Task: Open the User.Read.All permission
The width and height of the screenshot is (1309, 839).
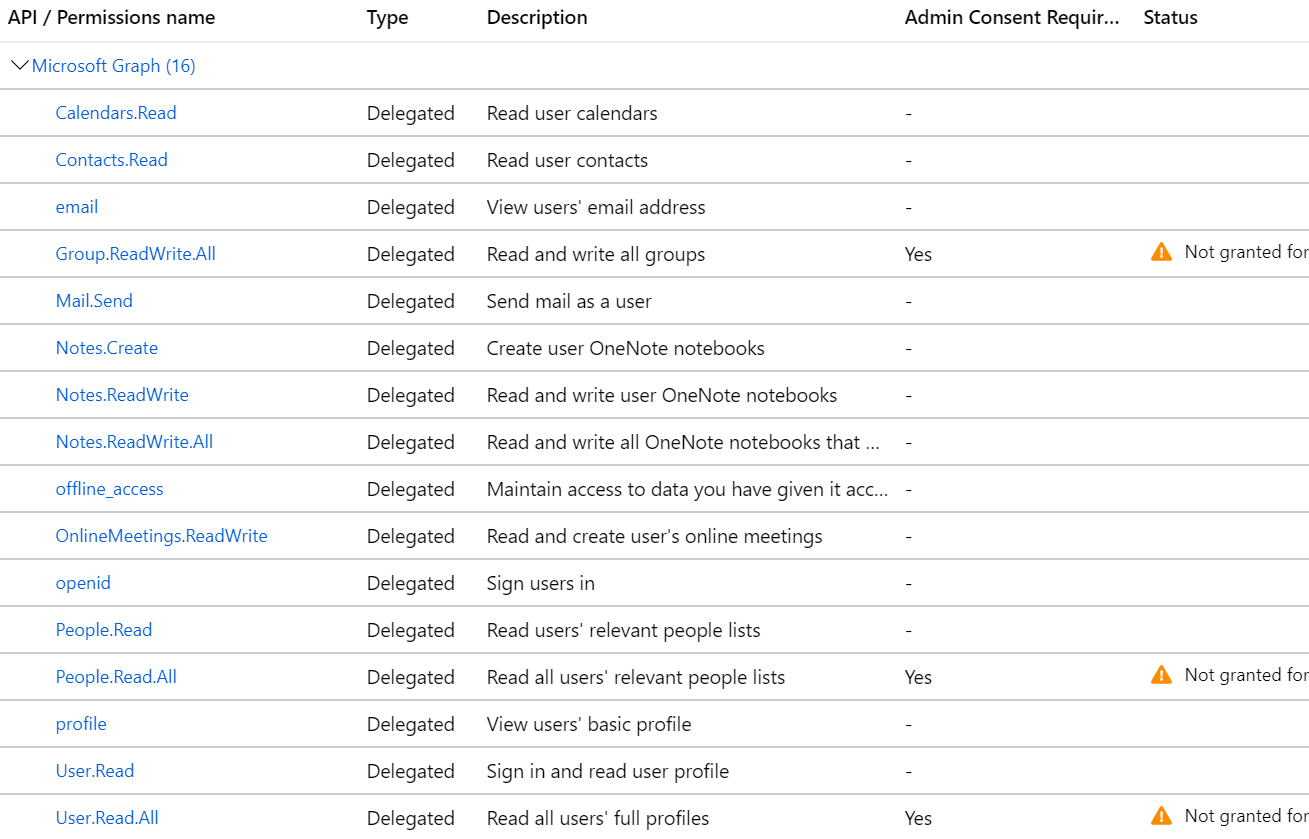Action: [107, 818]
